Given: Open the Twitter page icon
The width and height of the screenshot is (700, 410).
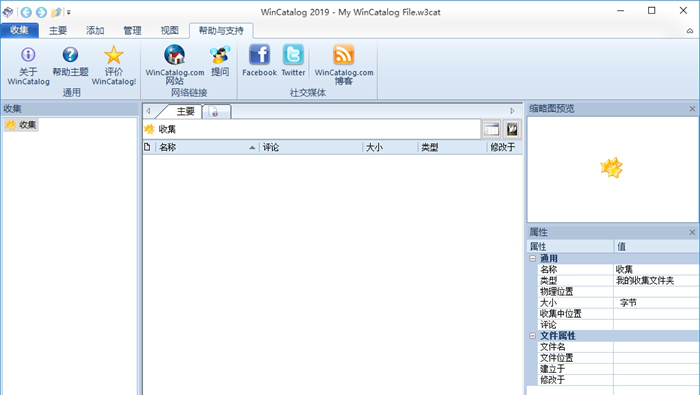Looking at the screenshot, I should 293,54.
